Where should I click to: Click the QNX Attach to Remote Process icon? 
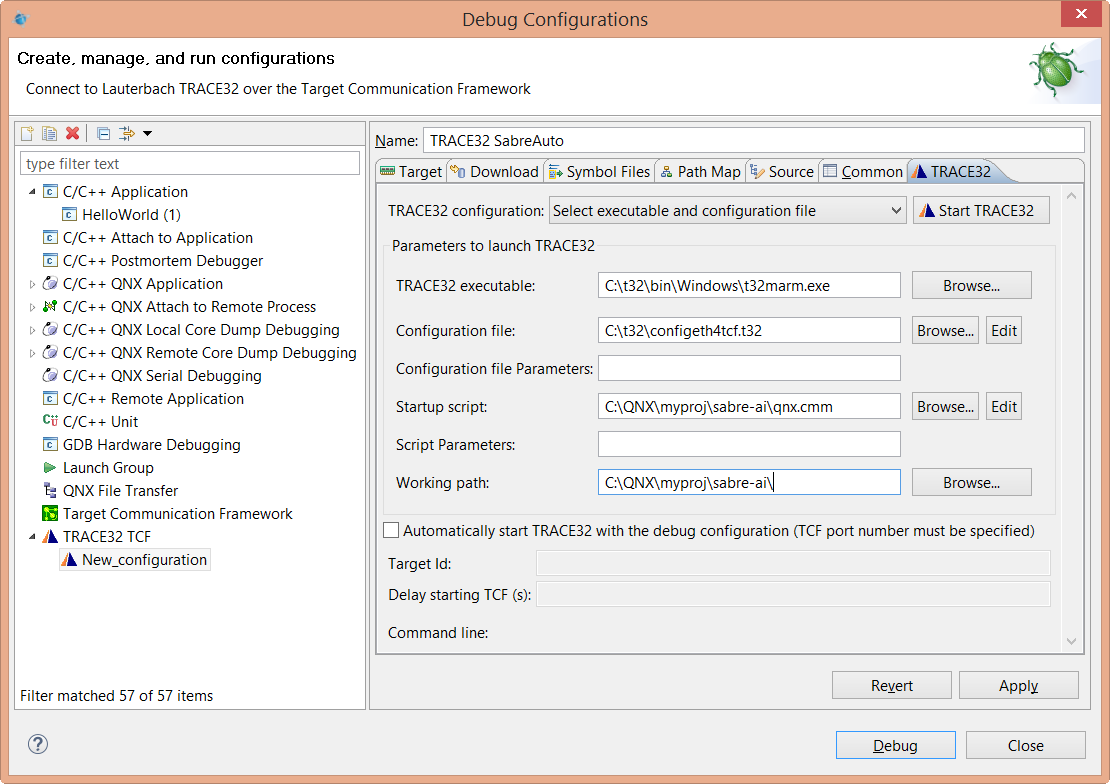click(x=50, y=306)
